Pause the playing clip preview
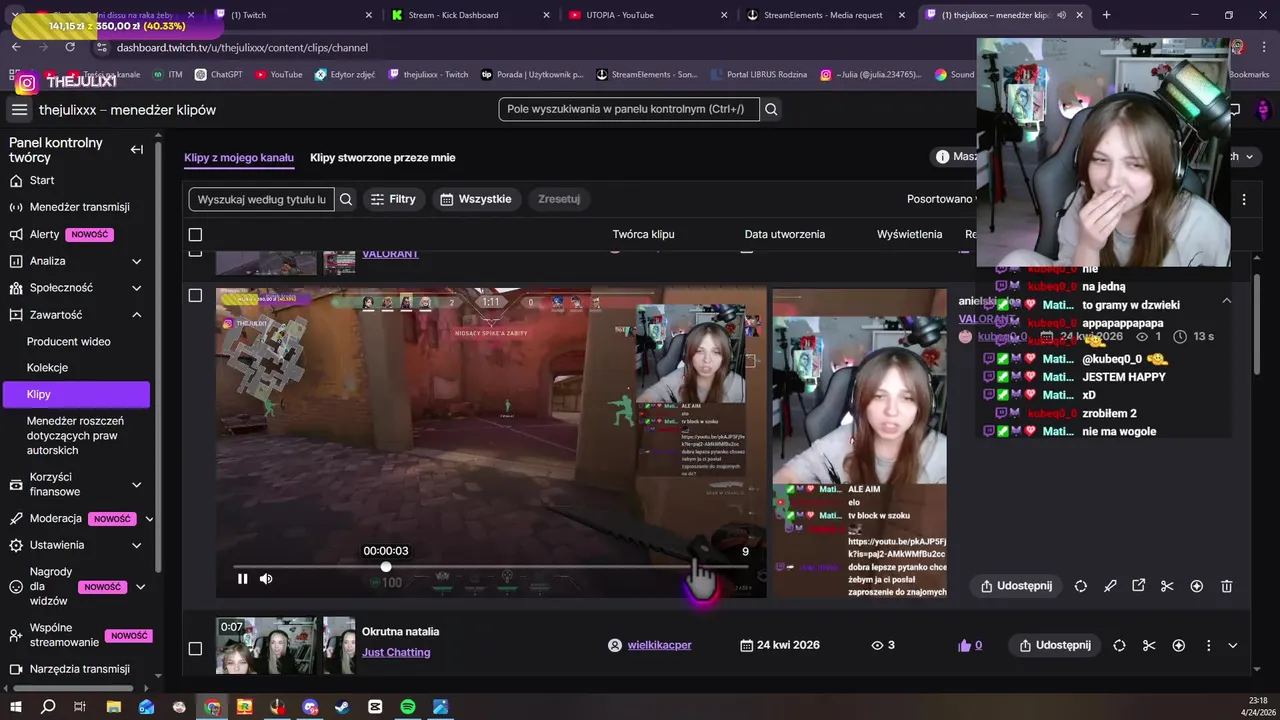The height and width of the screenshot is (720, 1280). coord(242,579)
